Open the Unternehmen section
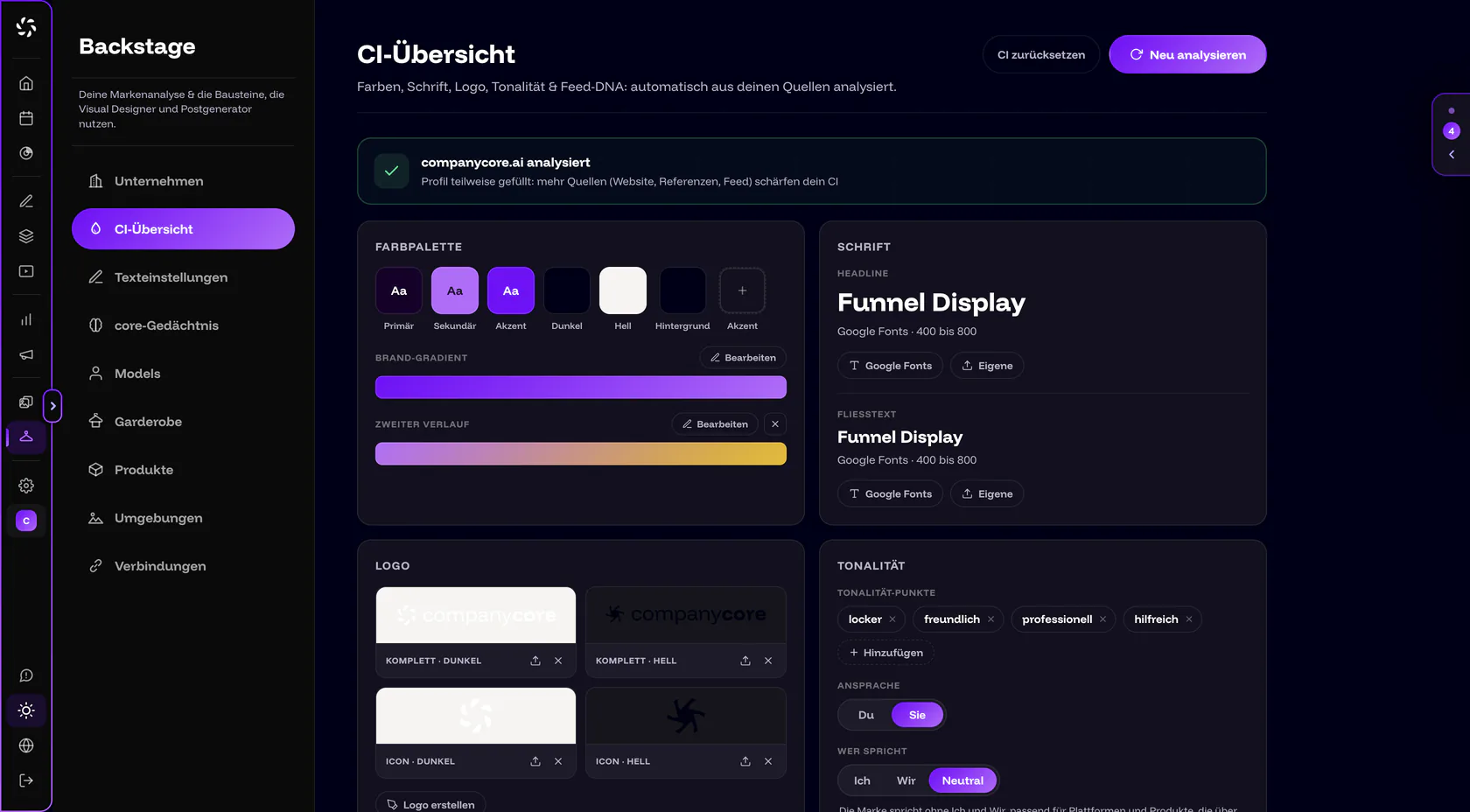This screenshot has height=812, width=1470. [183, 181]
